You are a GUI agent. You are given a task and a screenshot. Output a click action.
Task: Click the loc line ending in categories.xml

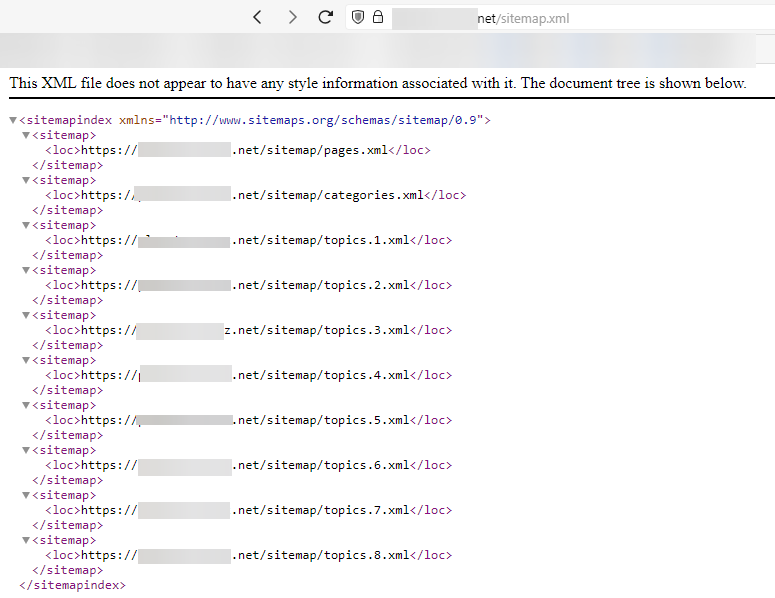tap(256, 195)
